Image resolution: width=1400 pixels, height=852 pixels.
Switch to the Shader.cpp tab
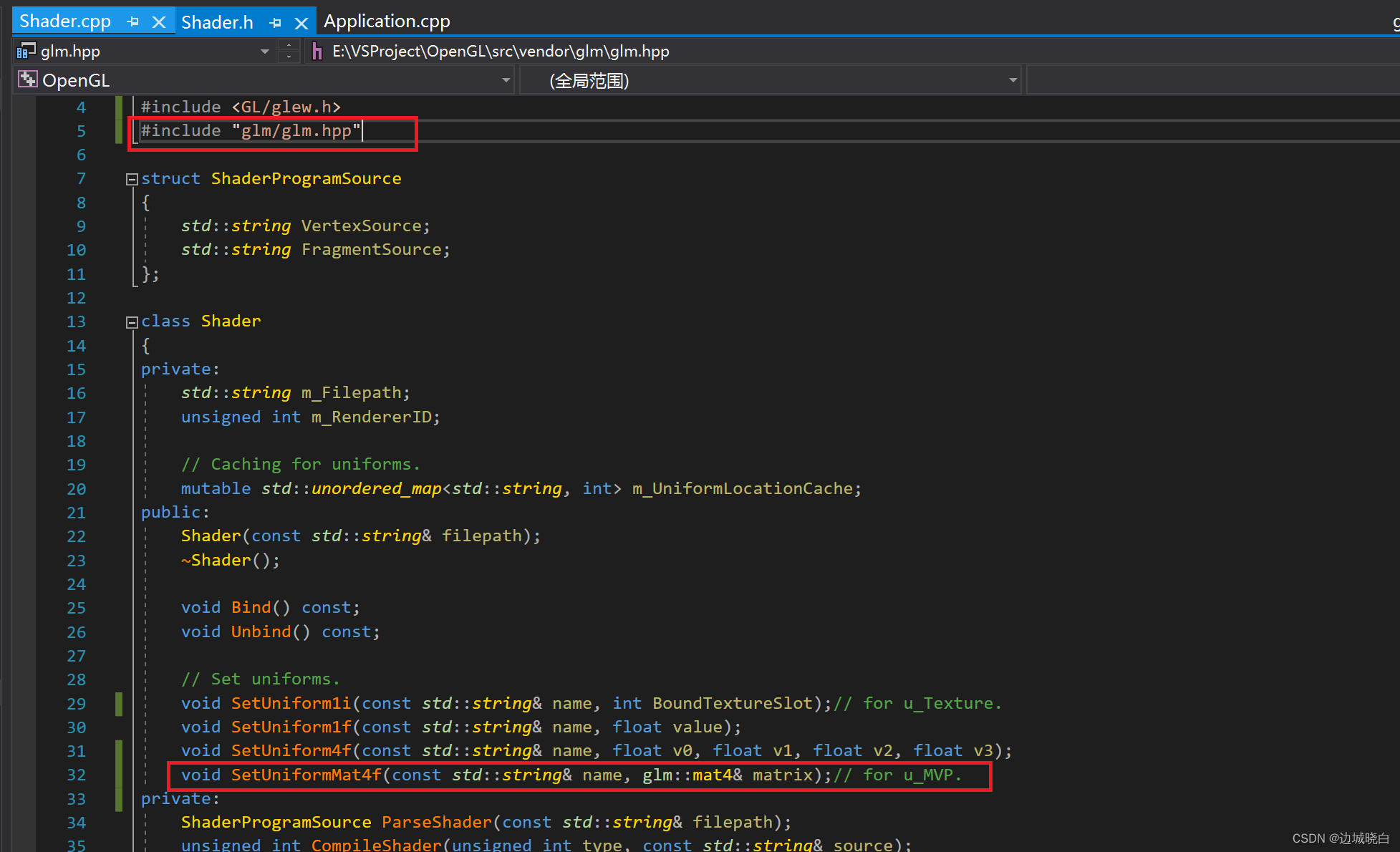point(64,21)
